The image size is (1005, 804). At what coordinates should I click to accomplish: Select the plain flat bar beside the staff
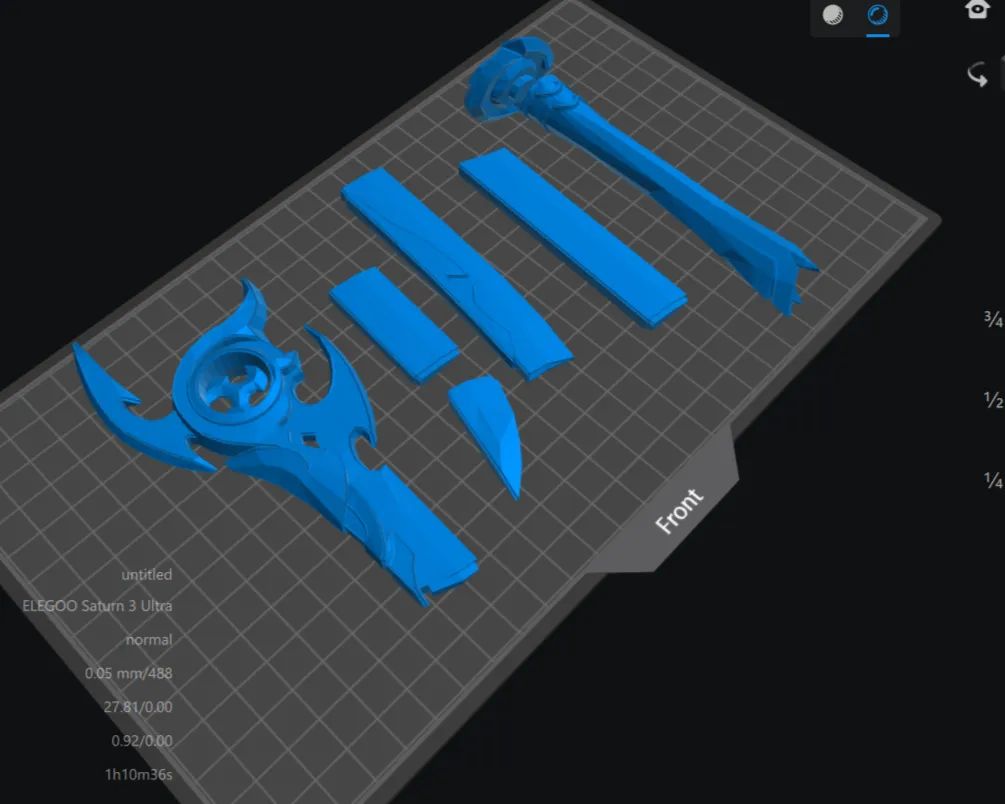(572, 237)
